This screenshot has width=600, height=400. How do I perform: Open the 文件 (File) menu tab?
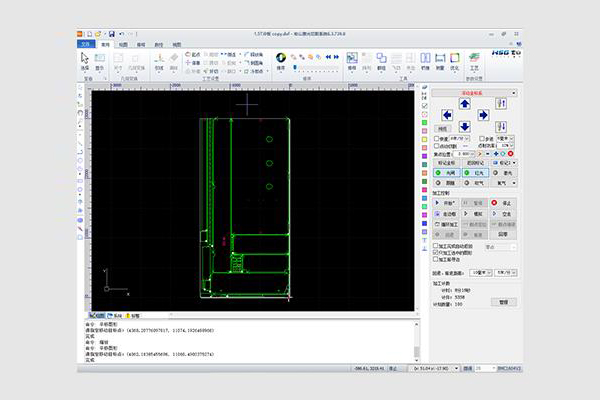pos(85,45)
